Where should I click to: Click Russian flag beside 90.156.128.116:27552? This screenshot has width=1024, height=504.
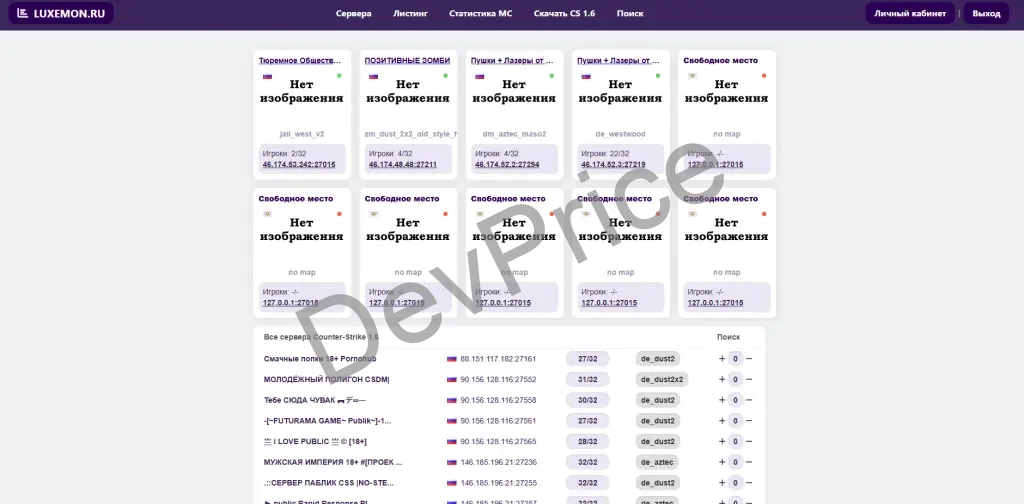[451, 379]
